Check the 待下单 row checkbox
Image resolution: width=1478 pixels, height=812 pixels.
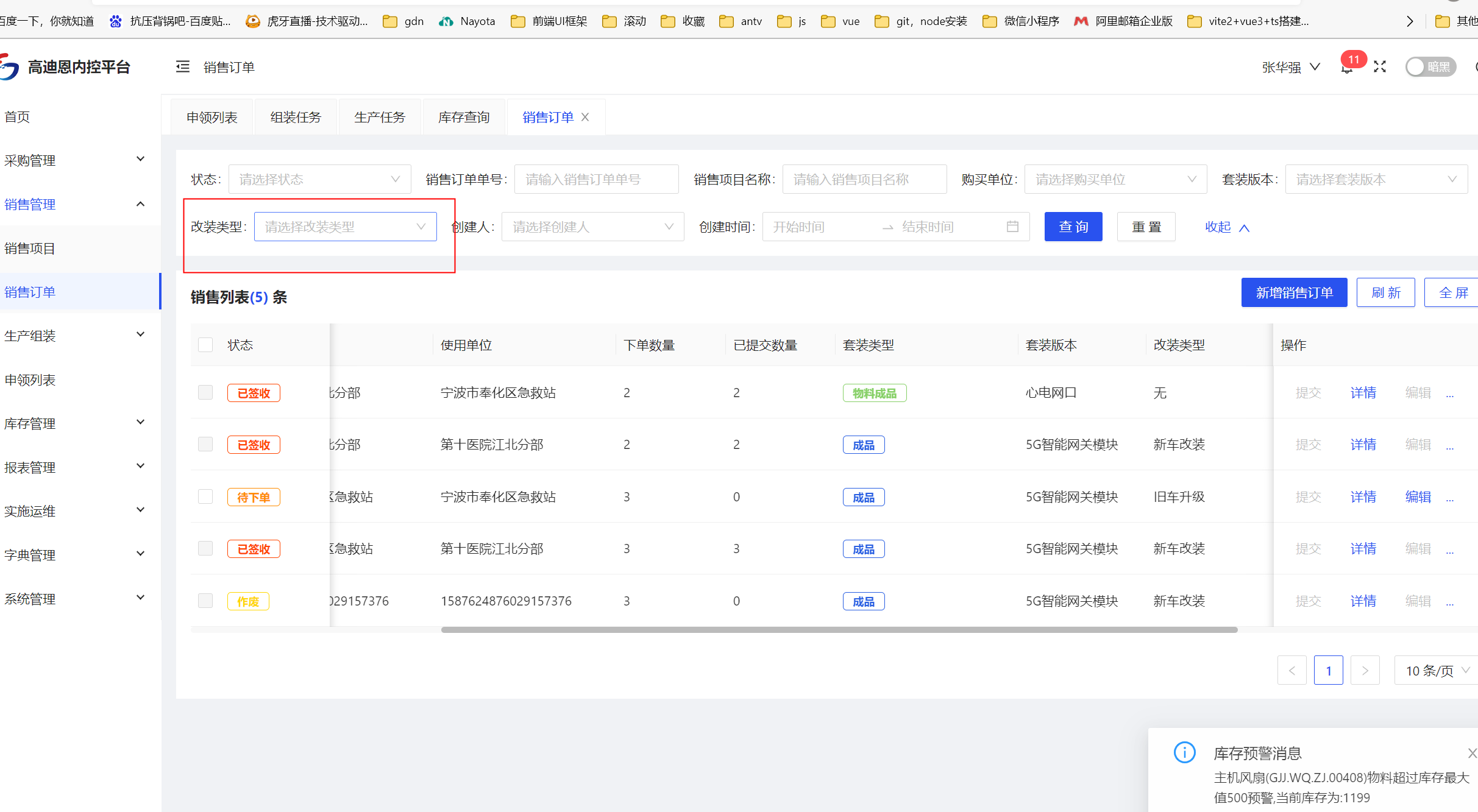[205, 496]
